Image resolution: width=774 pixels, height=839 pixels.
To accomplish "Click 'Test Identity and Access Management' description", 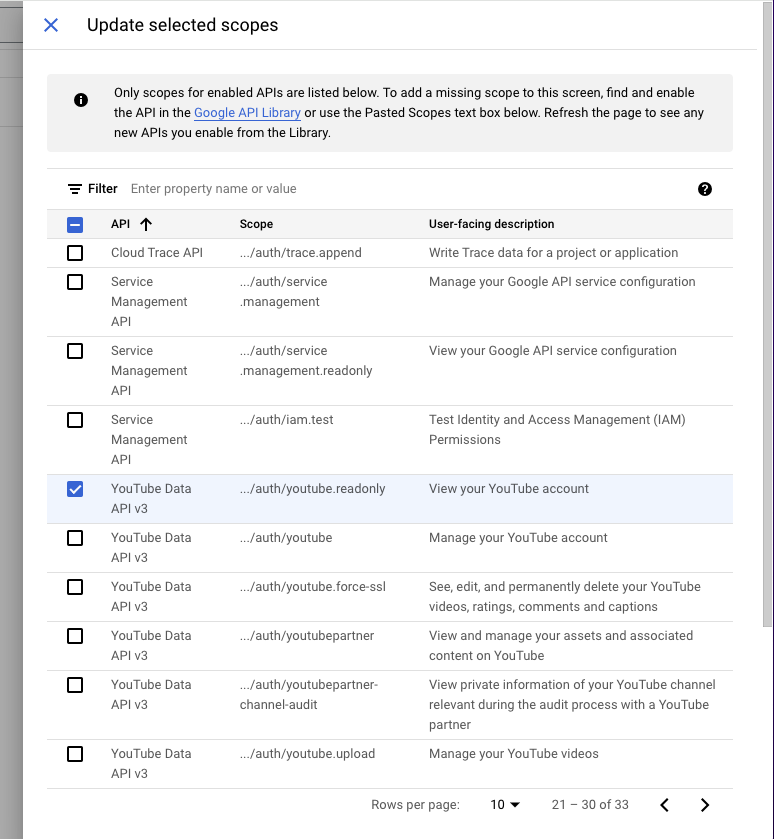I will [557, 430].
